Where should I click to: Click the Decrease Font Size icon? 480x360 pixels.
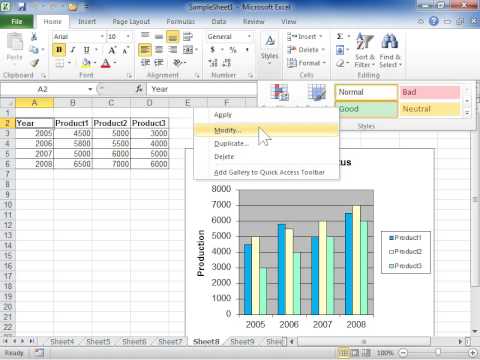coord(125,50)
